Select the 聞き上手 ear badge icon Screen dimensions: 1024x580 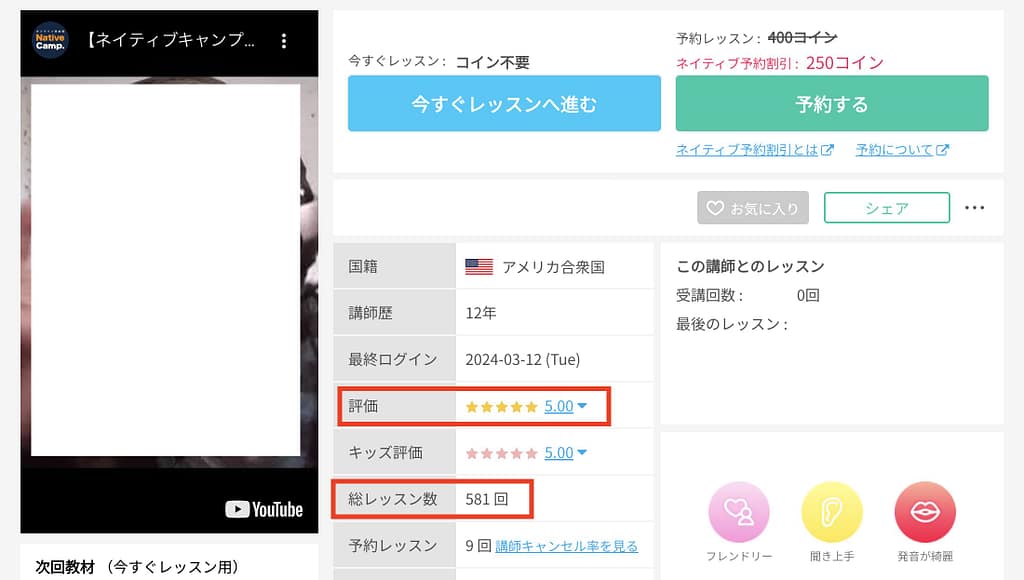click(x=832, y=513)
